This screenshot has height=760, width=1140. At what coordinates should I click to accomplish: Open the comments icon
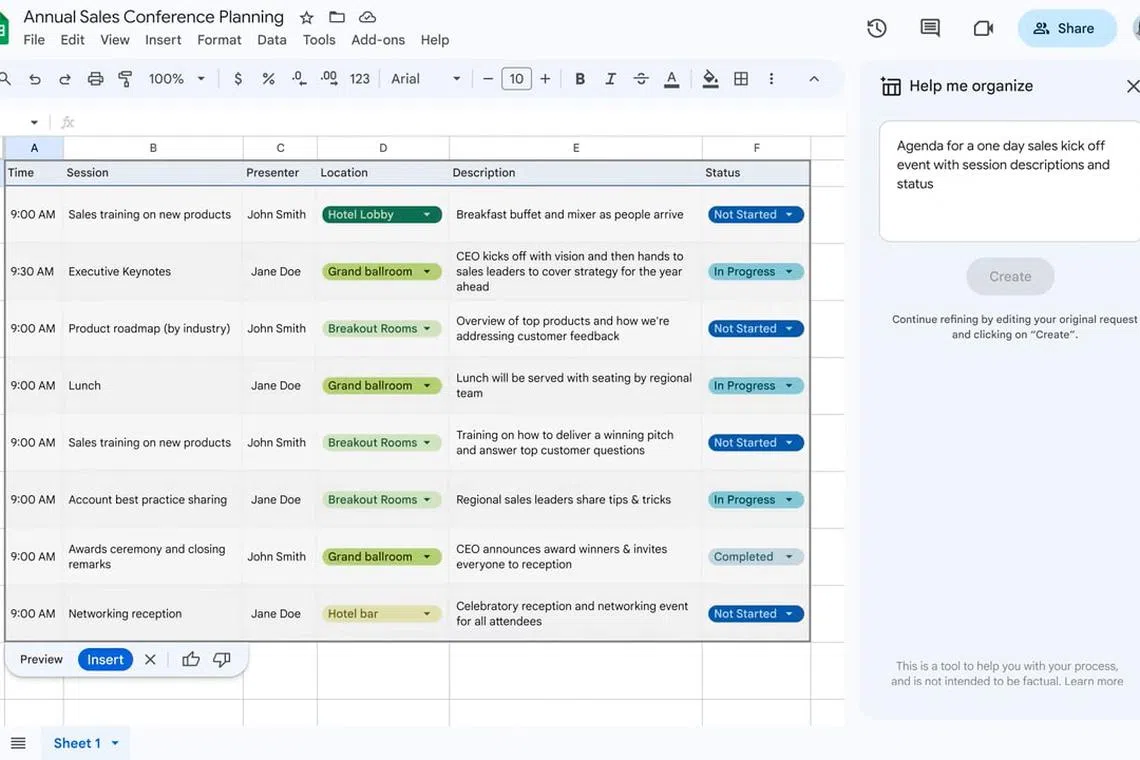[930, 28]
